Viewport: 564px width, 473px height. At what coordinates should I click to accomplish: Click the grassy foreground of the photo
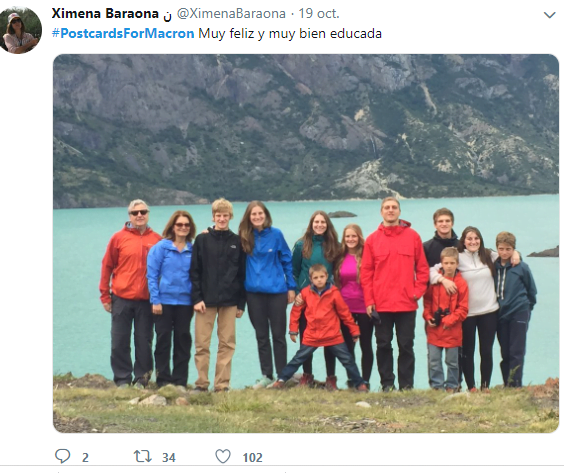pos(306,410)
